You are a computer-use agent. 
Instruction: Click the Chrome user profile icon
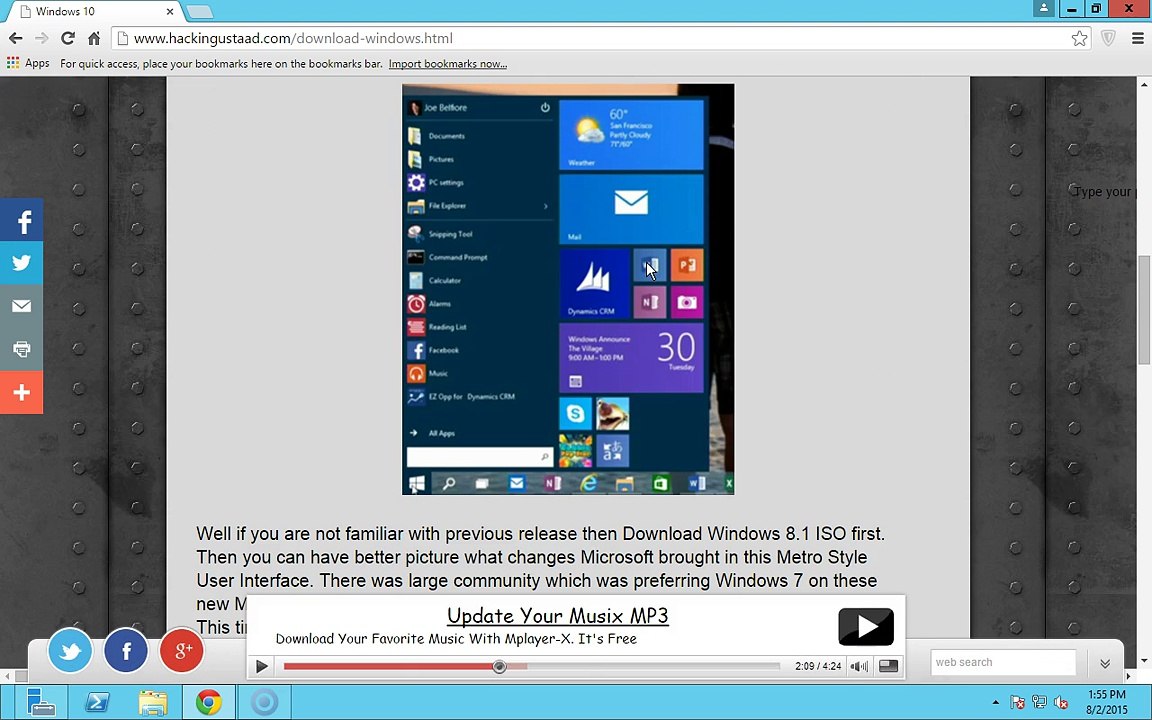pyautogui.click(x=1043, y=8)
